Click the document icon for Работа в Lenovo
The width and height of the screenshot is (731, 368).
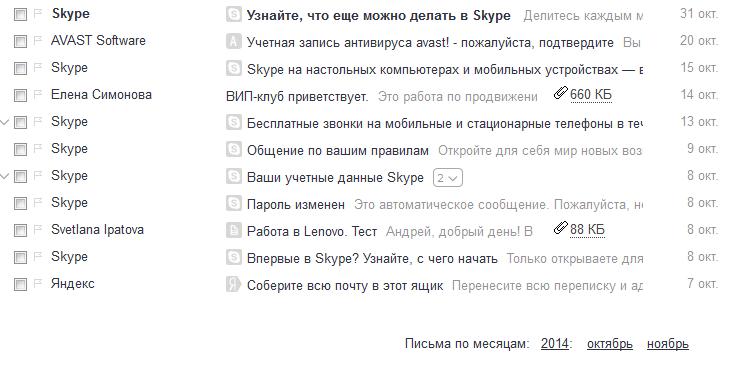[x=234, y=230]
